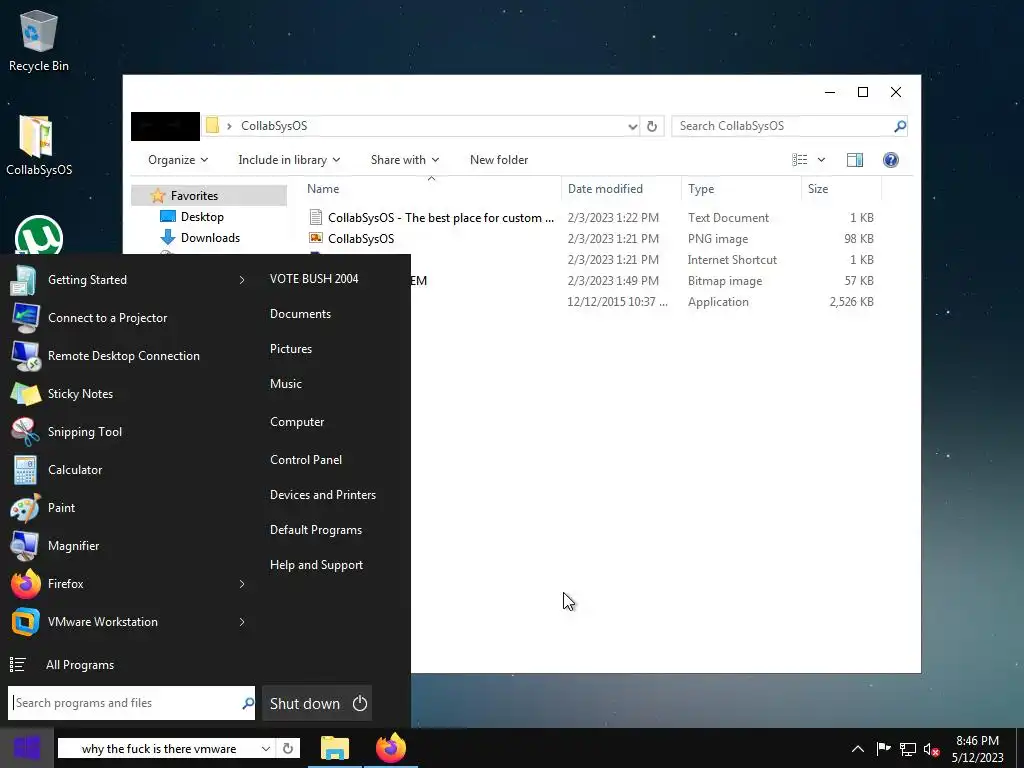Sort files by the Type column
This screenshot has height=768, width=1024.
(x=741, y=189)
